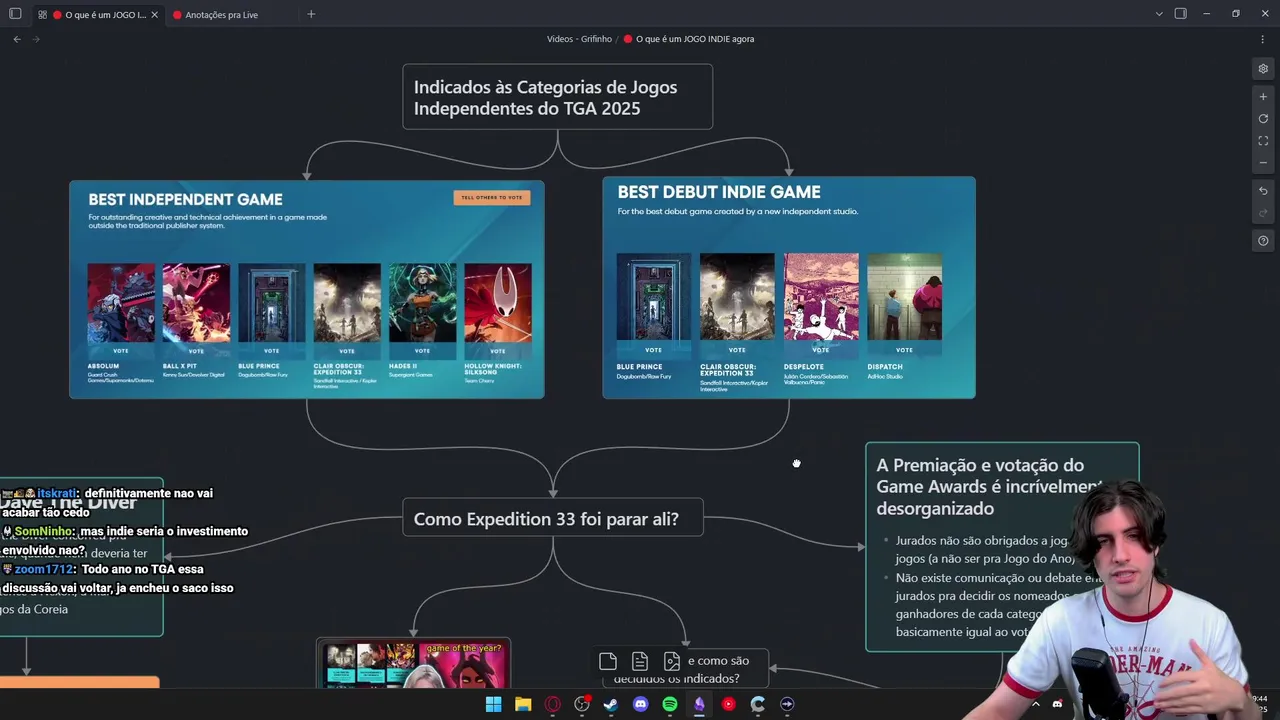Add note from vault to canvas

640,661
